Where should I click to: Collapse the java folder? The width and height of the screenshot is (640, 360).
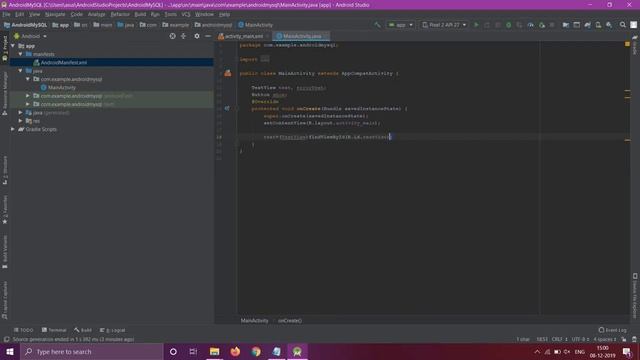coord(20,71)
